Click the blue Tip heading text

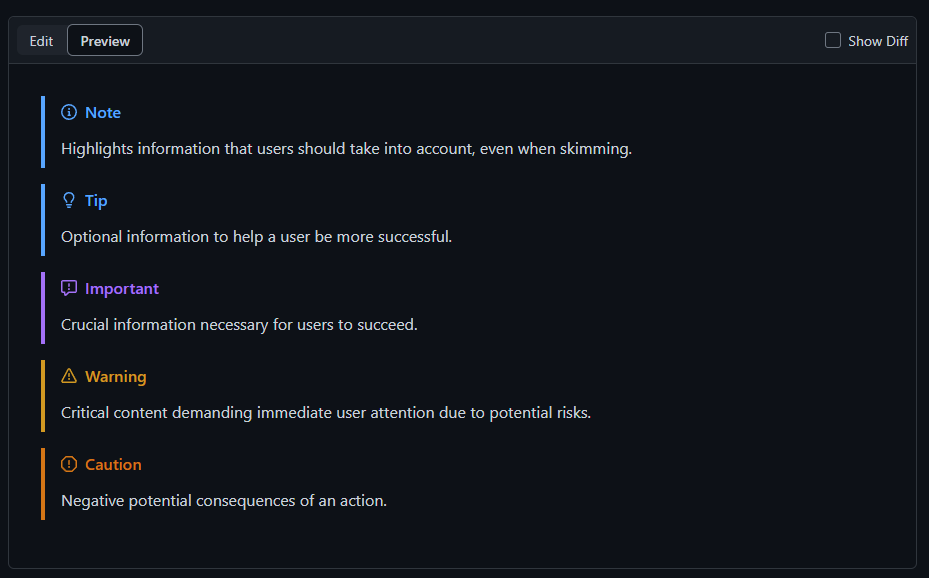point(96,201)
